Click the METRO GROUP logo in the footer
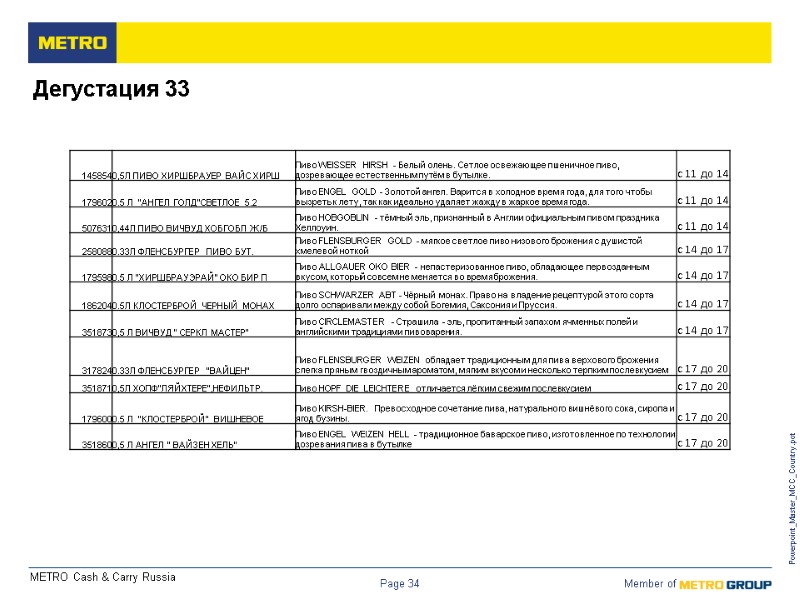The height and width of the screenshot is (600, 800). 725,584
